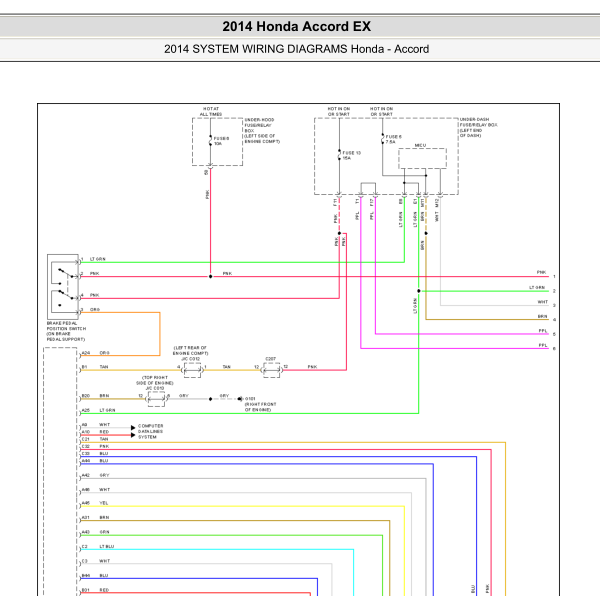Click the 'C3 WHT' connector label
The image size is (600, 596).
pyautogui.click(x=96, y=561)
